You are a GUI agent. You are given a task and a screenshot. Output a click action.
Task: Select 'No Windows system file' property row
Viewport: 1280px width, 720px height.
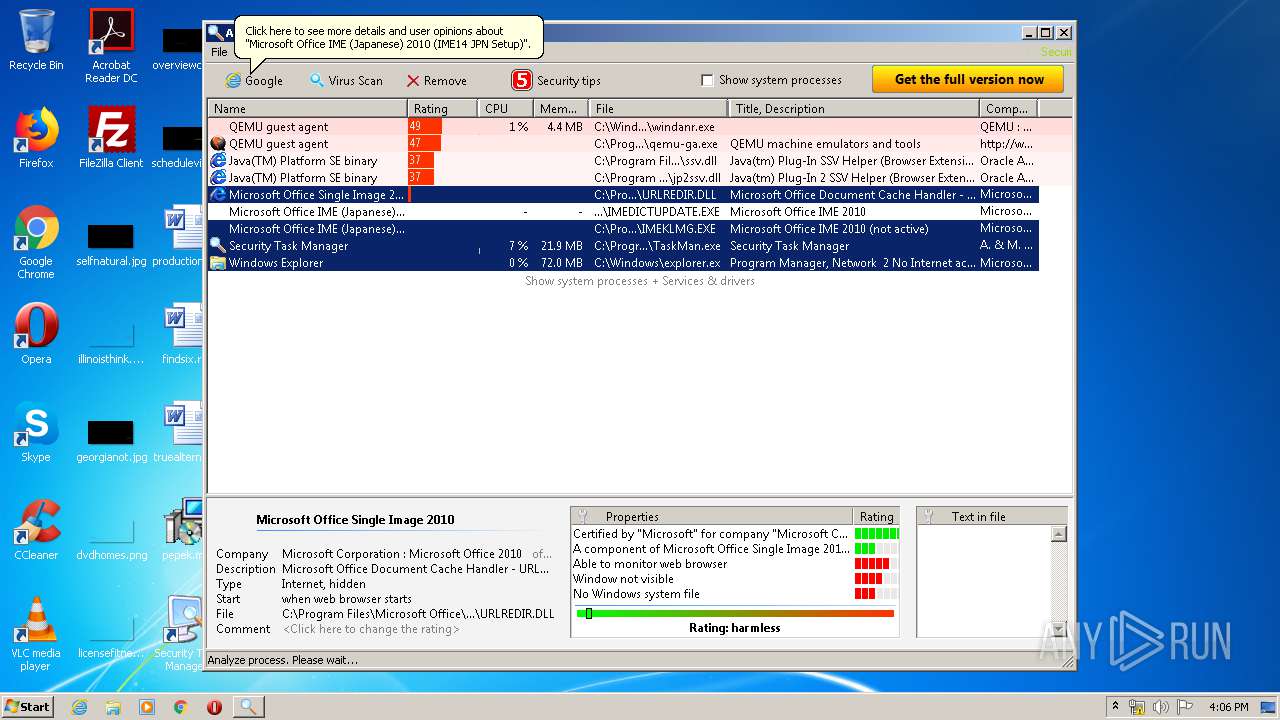pyautogui.click(x=735, y=594)
